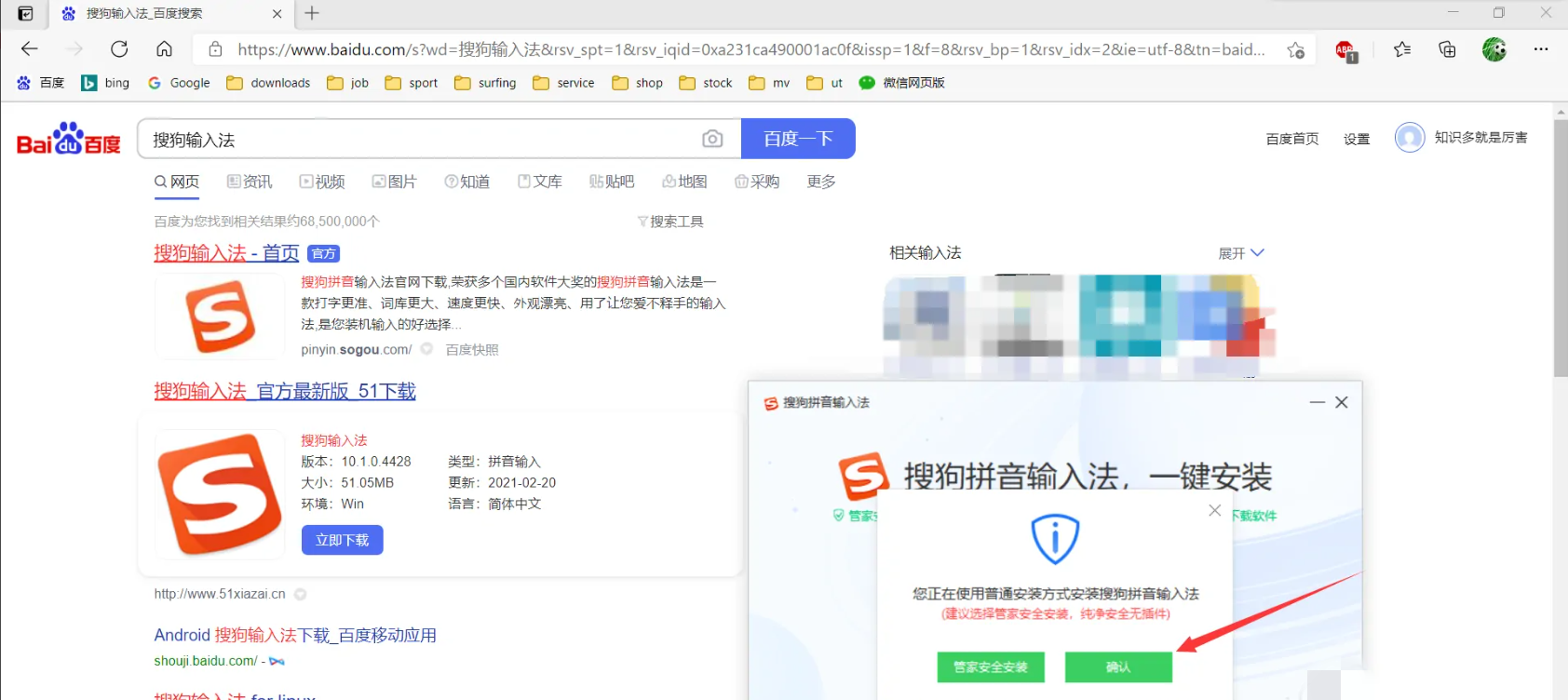Open 百度快照 cached page
The width and height of the screenshot is (1568, 700).
point(472,350)
